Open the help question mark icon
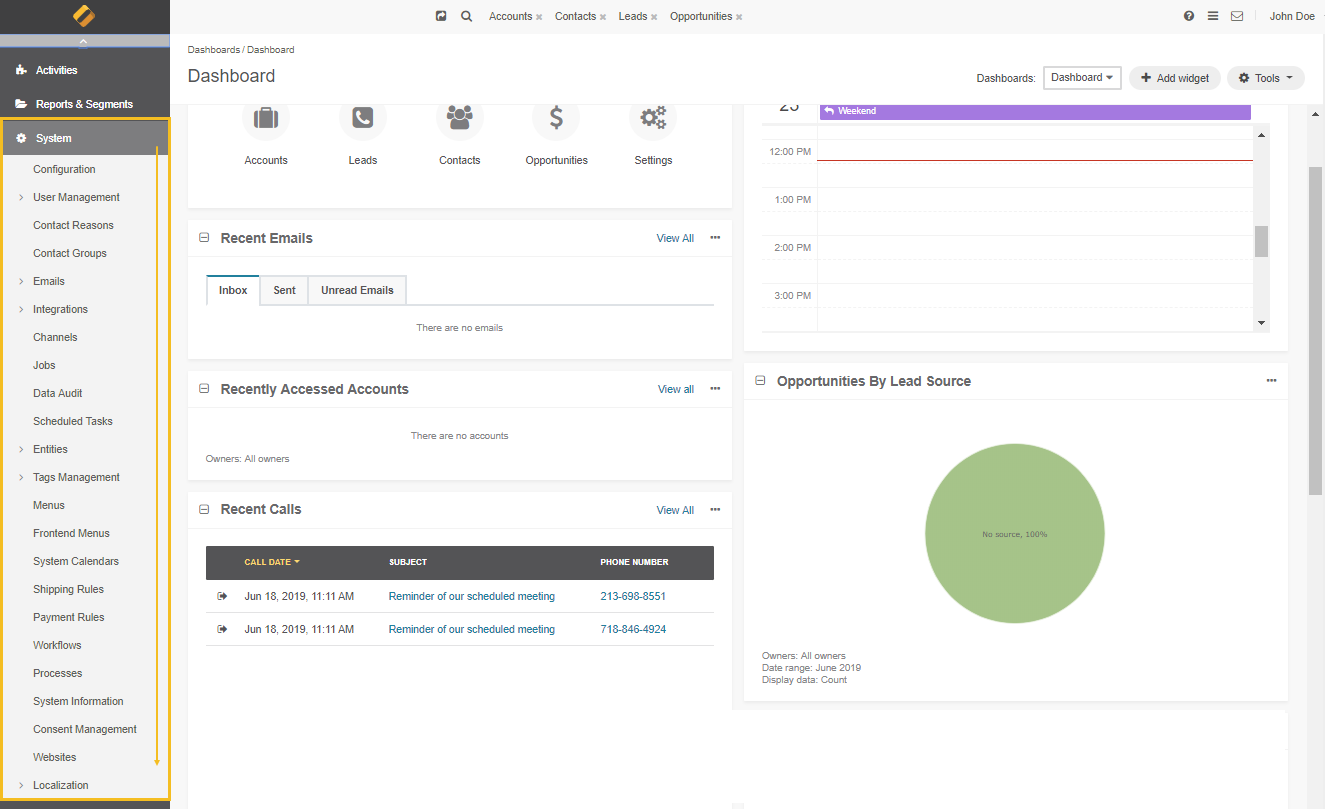Viewport: 1325px width, 809px height. [1189, 16]
